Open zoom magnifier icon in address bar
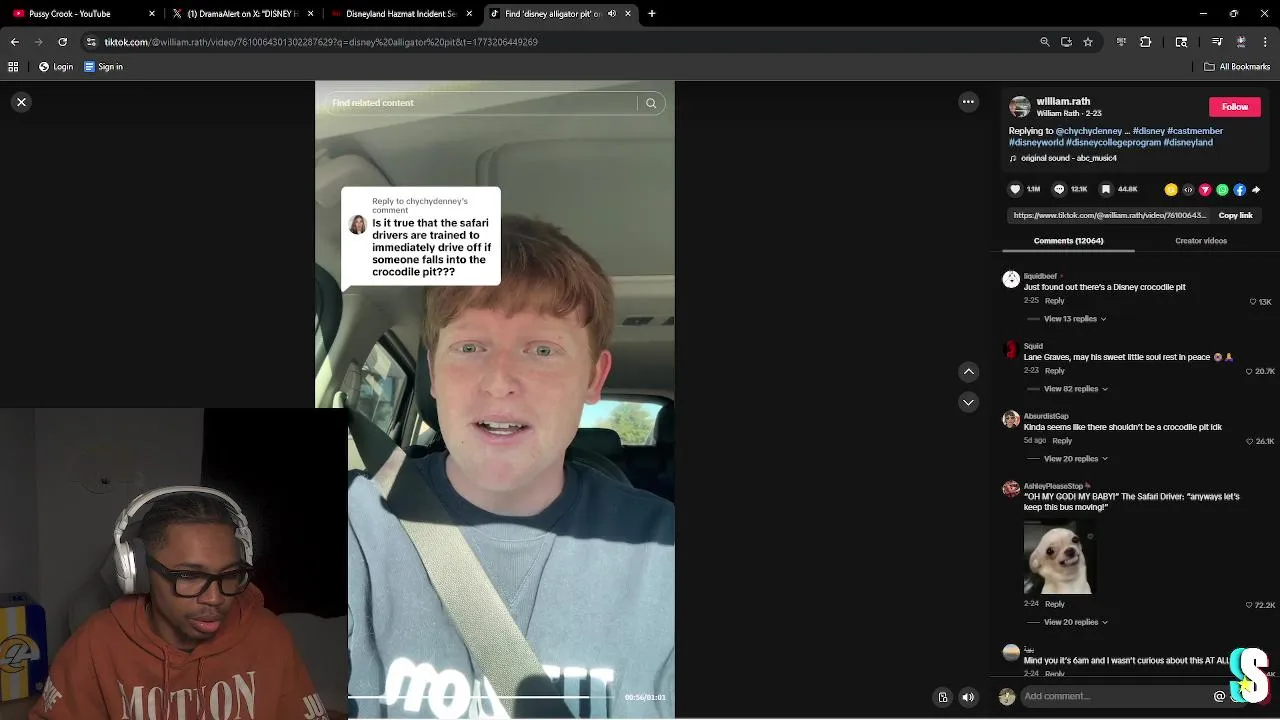This screenshot has width=1280, height=720. click(1045, 42)
